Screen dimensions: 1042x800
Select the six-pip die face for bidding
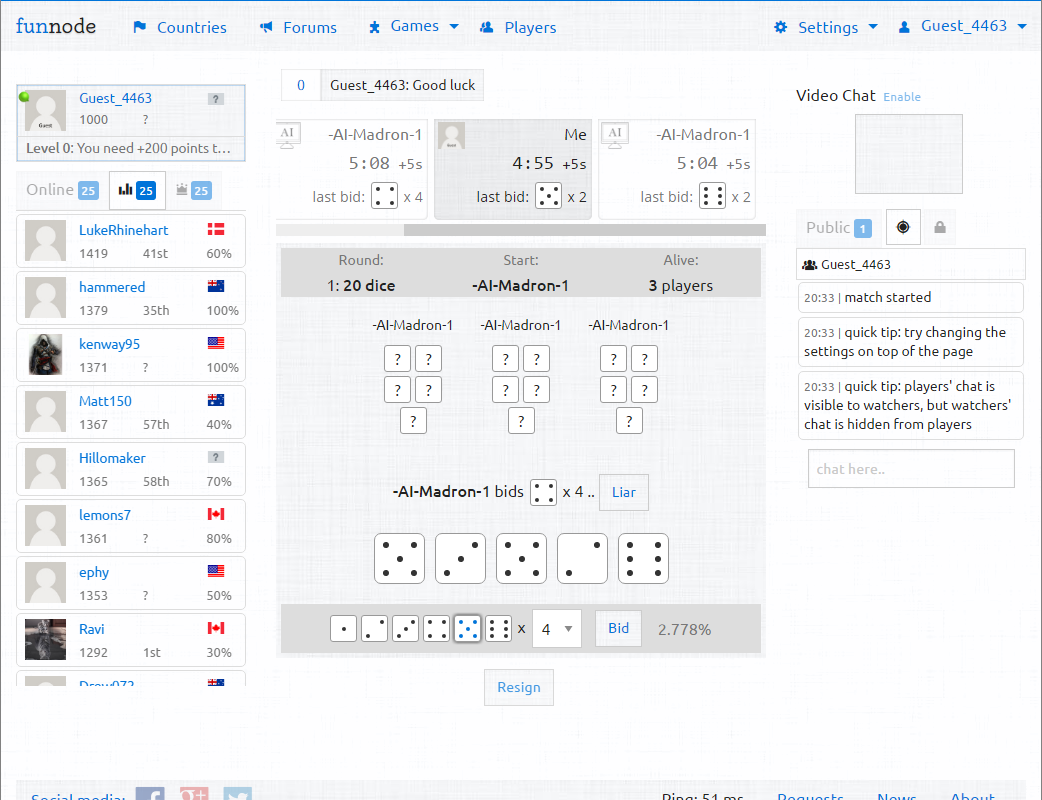(498, 629)
